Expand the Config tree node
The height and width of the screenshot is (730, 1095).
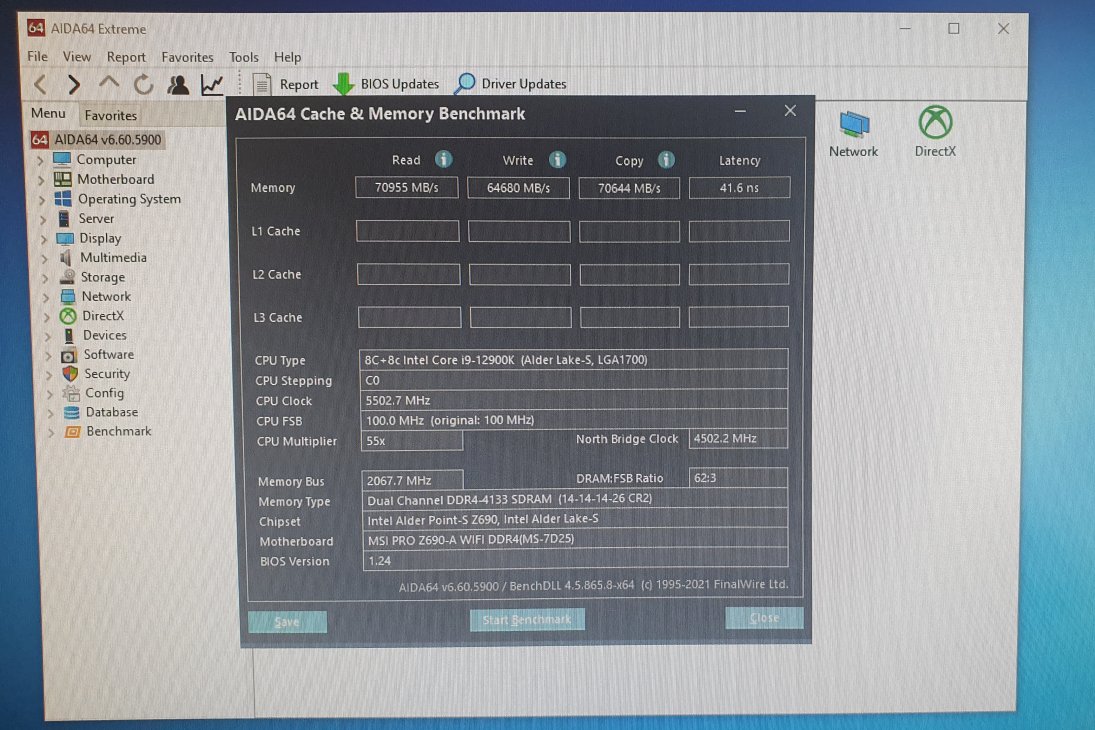coord(49,394)
